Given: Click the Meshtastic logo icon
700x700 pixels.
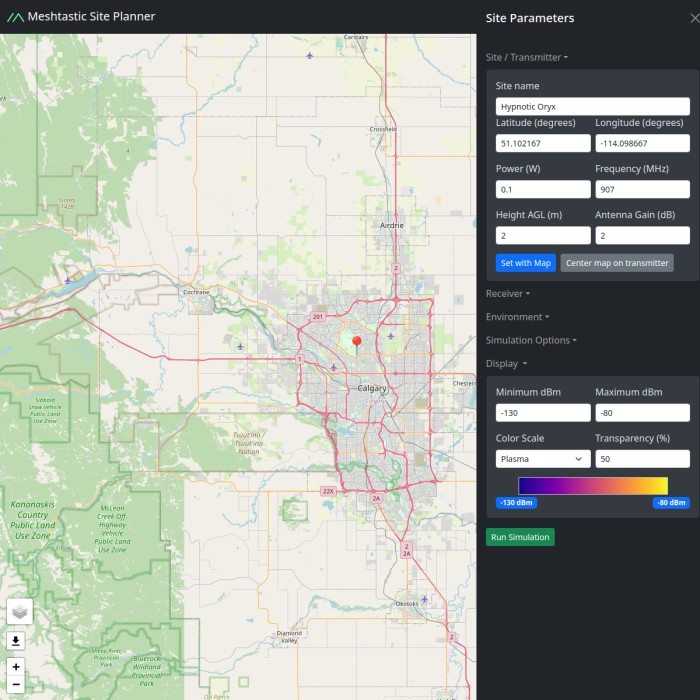Looking at the screenshot, I should click(x=15, y=17).
